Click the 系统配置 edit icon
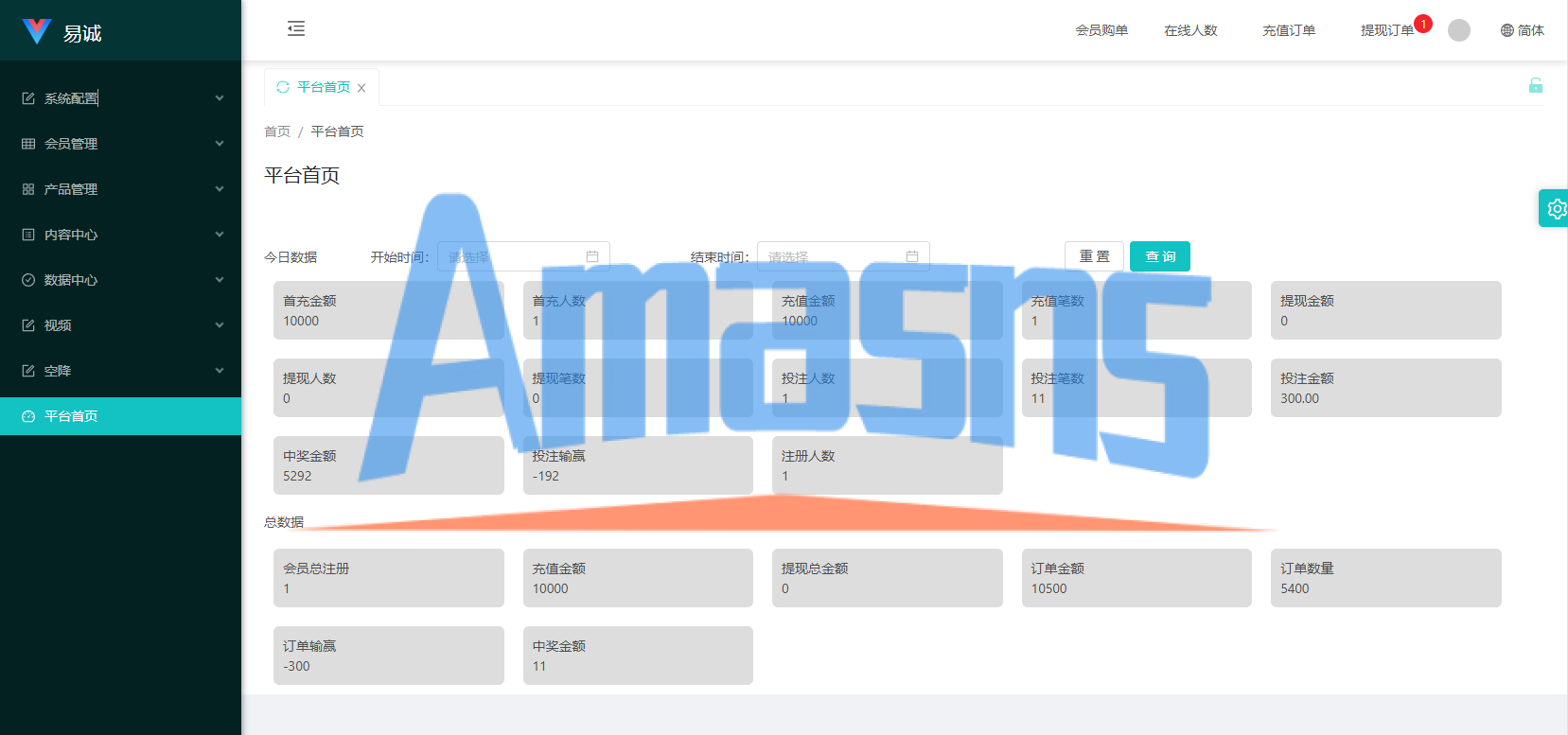This screenshot has height=735, width=1568. point(28,98)
